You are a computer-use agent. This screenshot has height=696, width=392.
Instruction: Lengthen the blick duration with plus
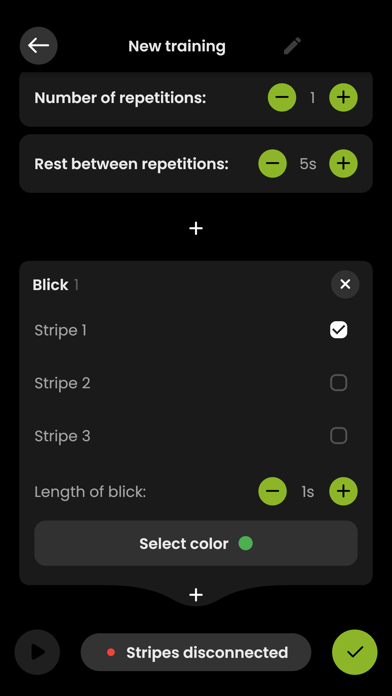343,491
